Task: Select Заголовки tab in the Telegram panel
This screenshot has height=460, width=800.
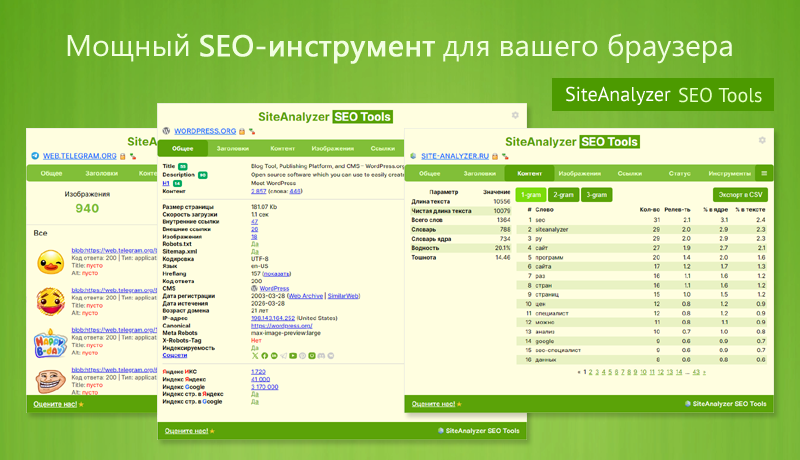Action: (102, 173)
